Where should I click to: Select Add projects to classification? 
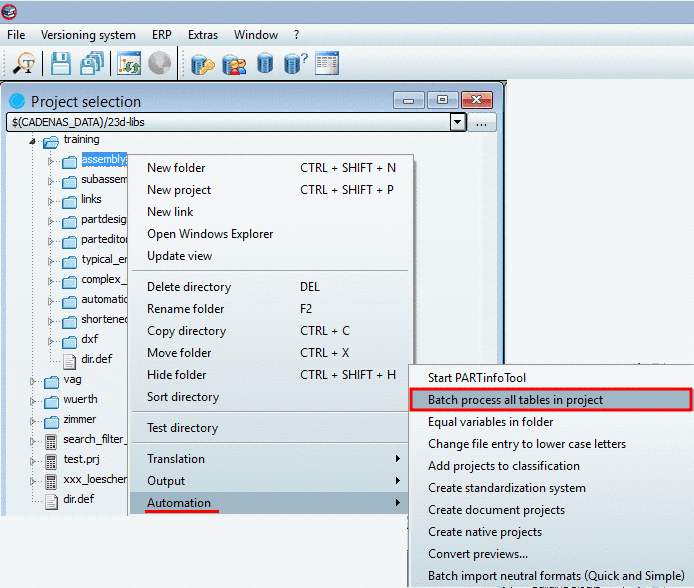click(x=551, y=466)
